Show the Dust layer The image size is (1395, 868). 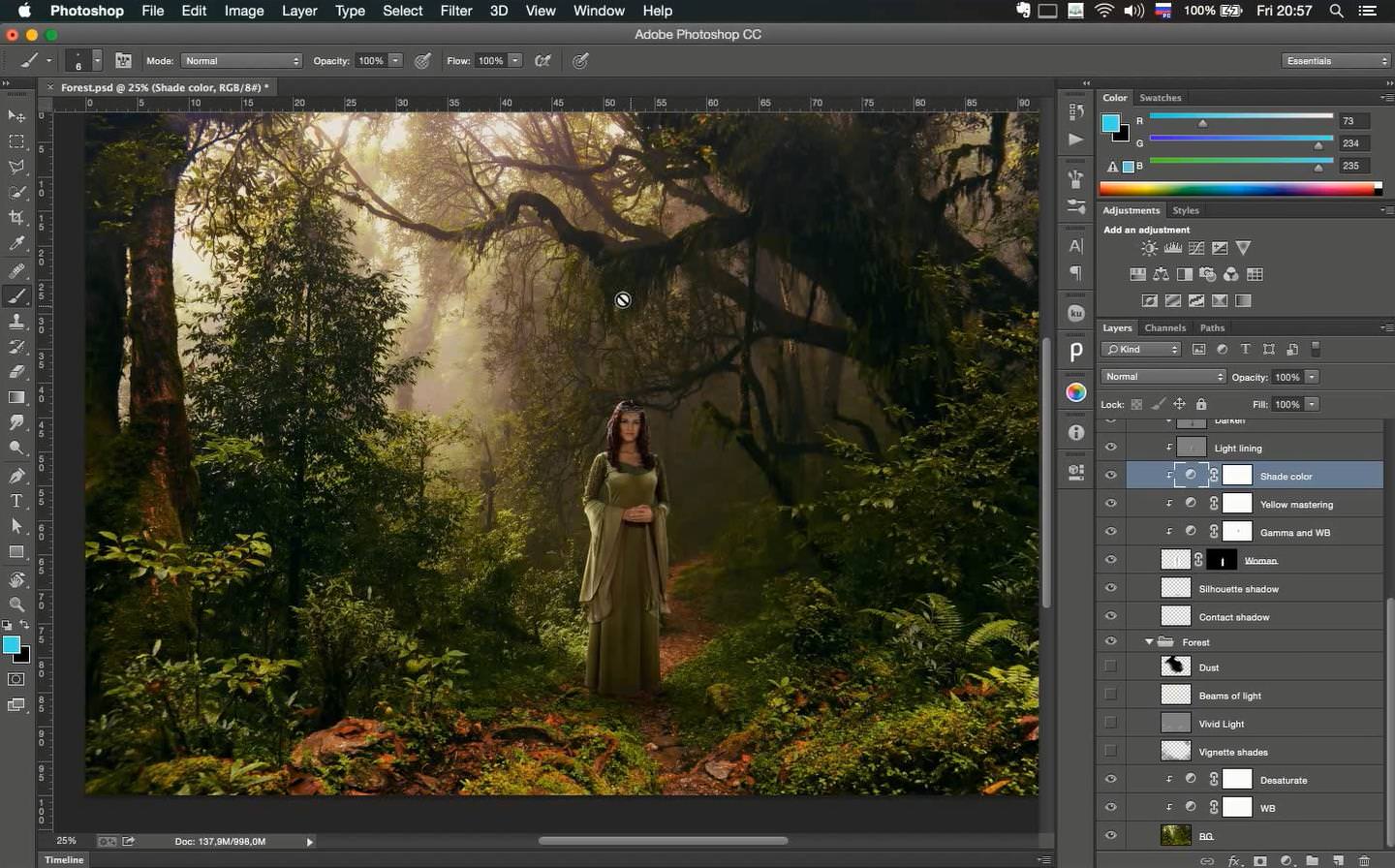[1111, 666]
